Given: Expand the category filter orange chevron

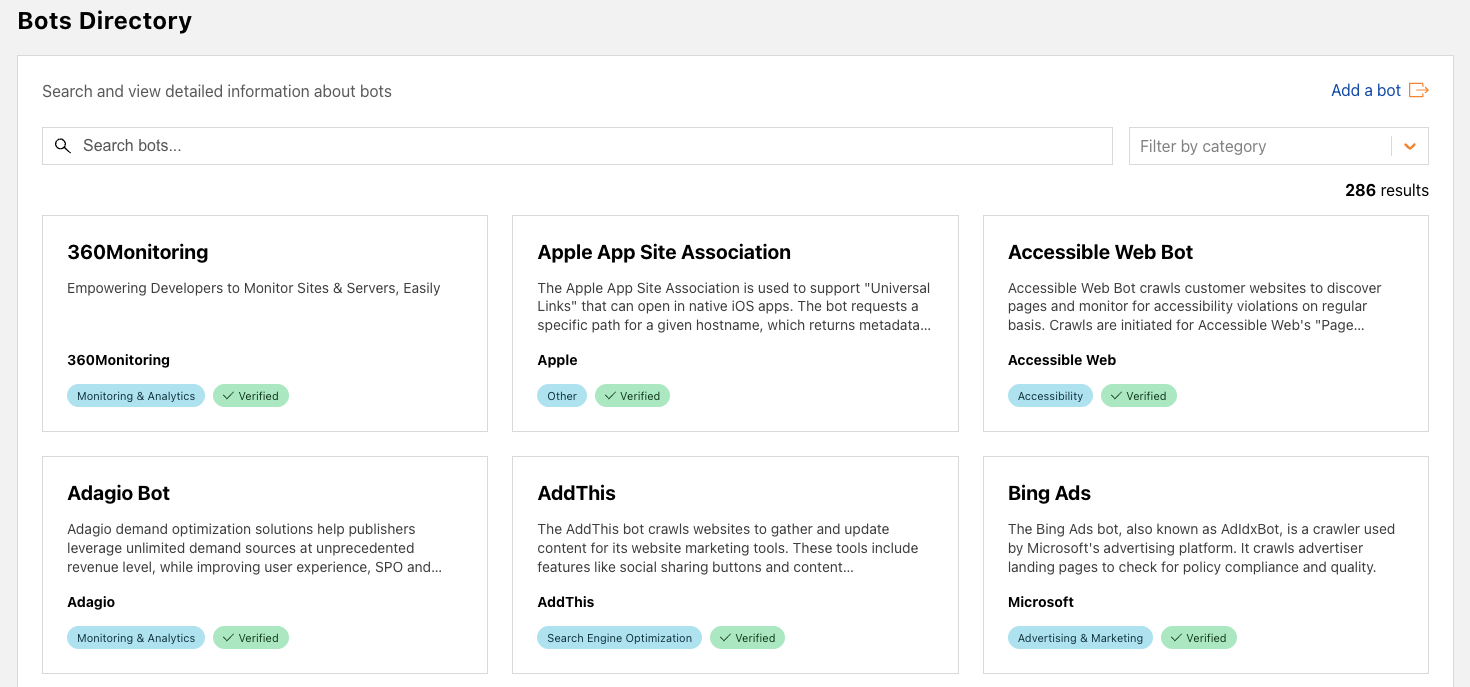Looking at the screenshot, I should 1410,146.
